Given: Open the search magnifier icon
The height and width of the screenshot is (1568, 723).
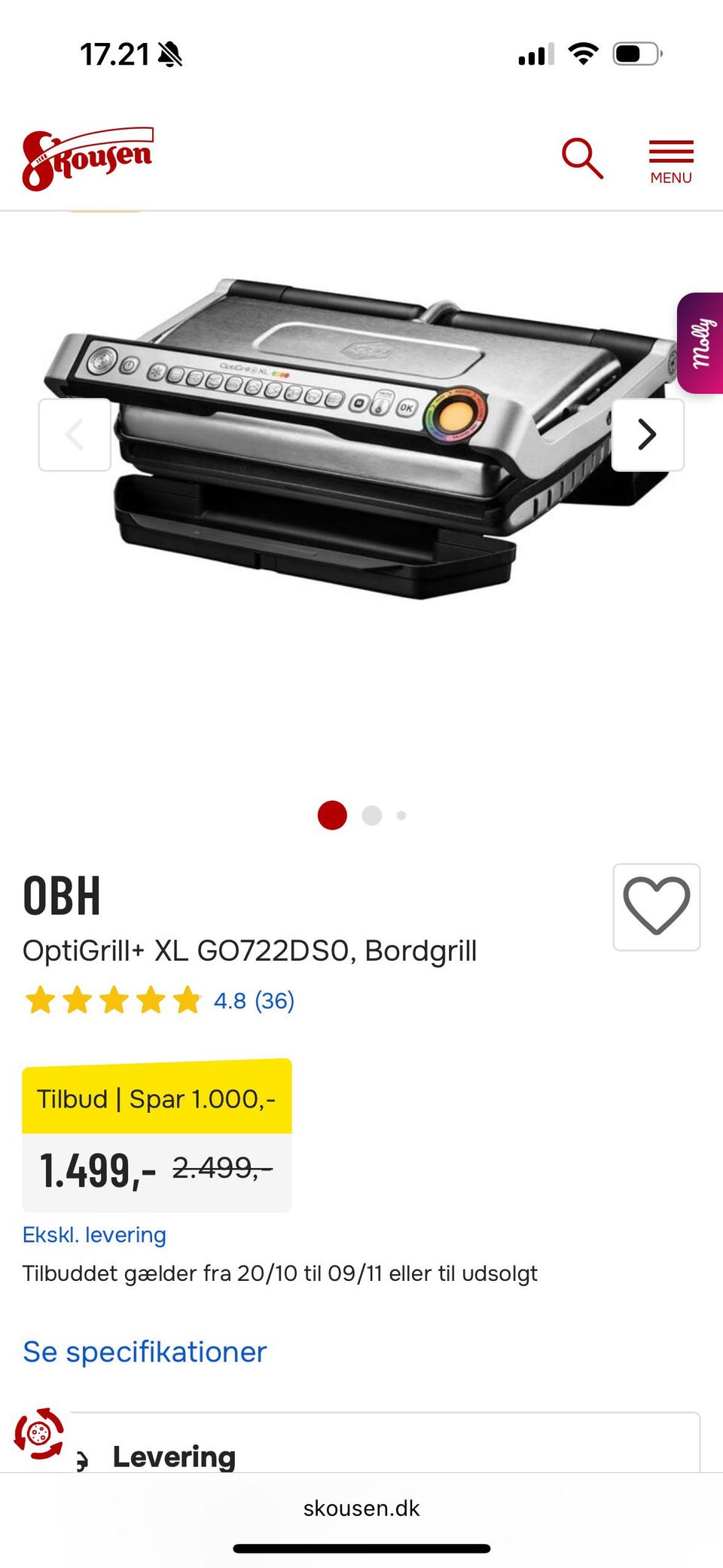Looking at the screenshot, I should (x=582, y=158).
